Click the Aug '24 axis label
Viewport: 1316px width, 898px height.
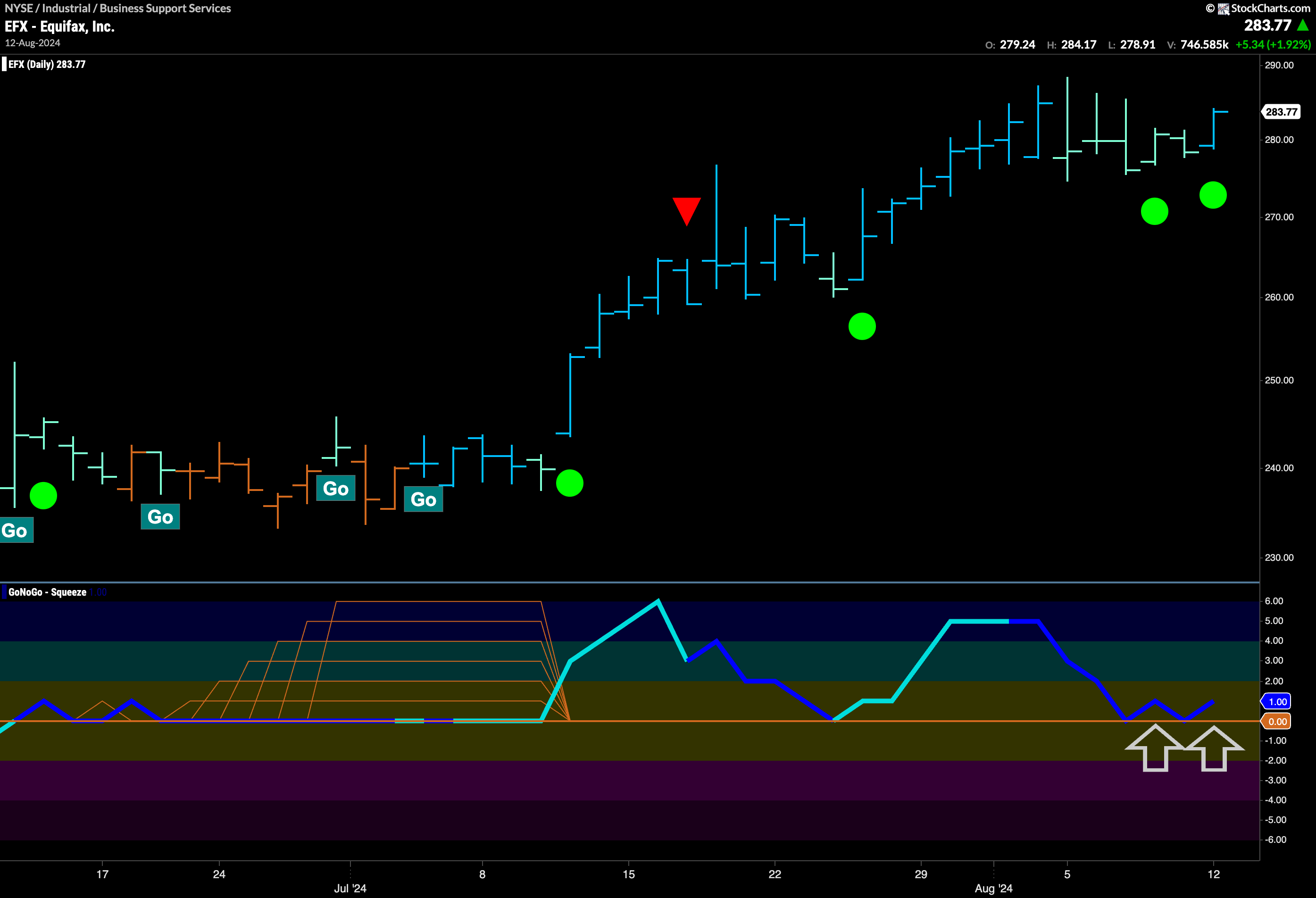pyautogui.click(x=993, y=889)
